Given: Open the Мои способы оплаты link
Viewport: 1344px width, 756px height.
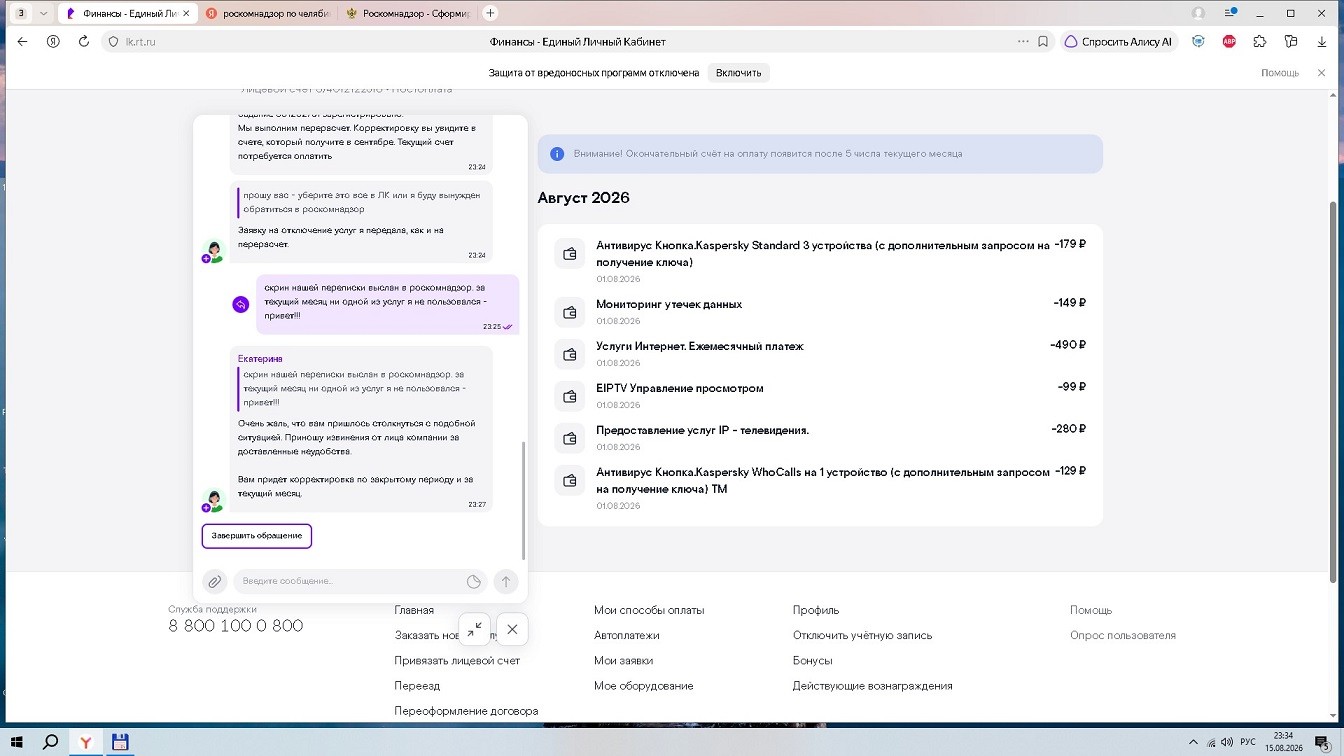Looking at the screenshot, I should [x=649, y=610].
